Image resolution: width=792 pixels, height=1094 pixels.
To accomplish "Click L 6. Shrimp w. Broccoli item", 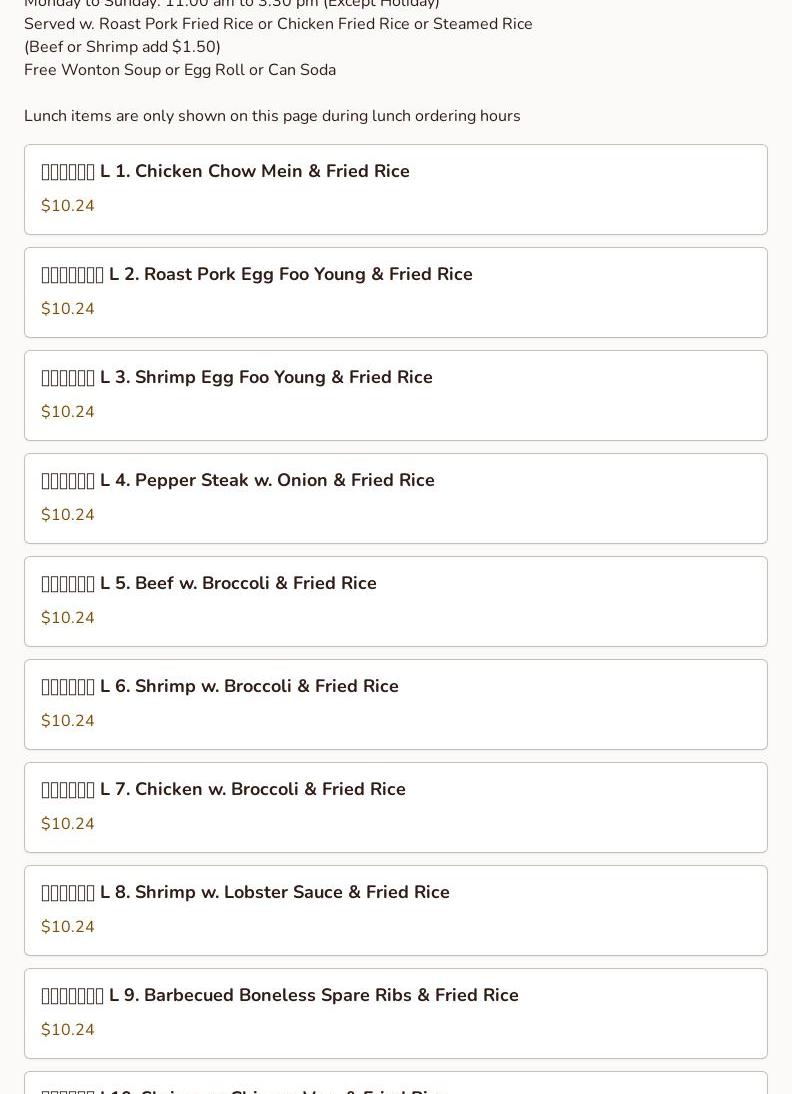I will click(249, 687).
